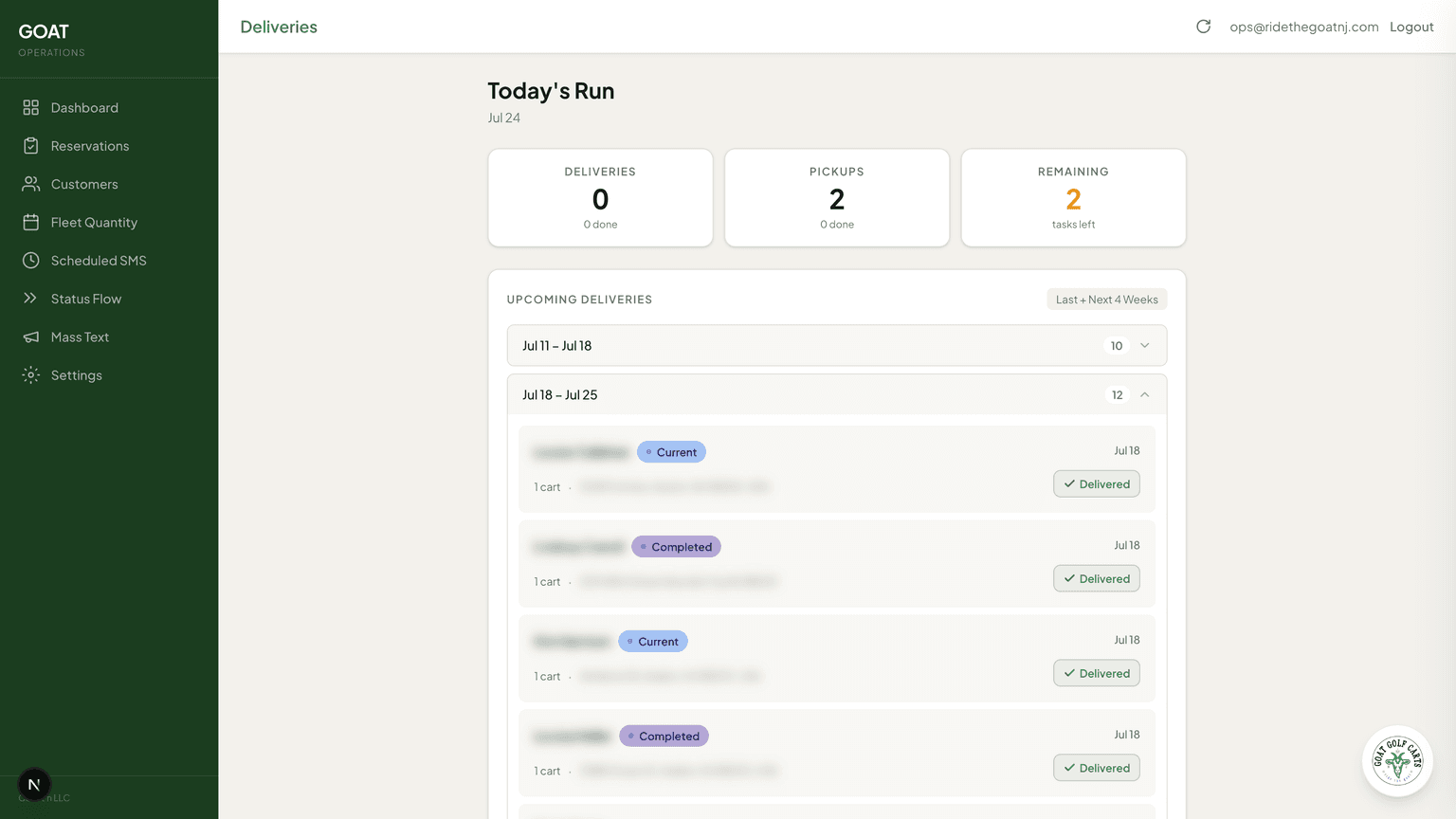Image resolution: width=1456 pixels, height=819 pixels.
Task: Click the Delivered button on last visible card
Action: [1097, 769]
